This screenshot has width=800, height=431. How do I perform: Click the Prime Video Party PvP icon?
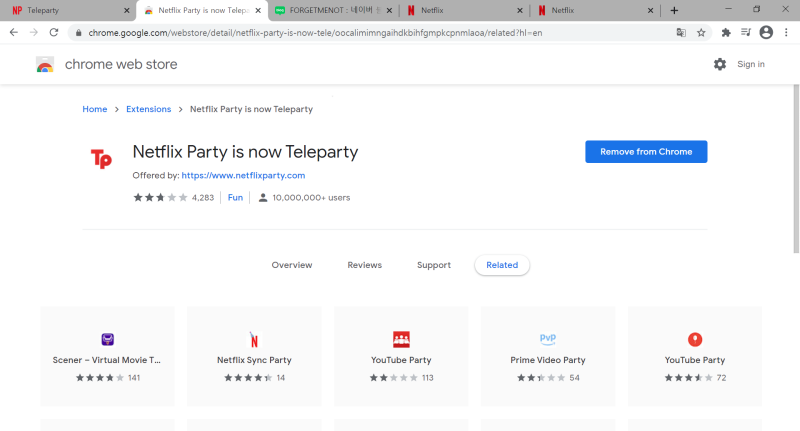[x=547, y=339]
